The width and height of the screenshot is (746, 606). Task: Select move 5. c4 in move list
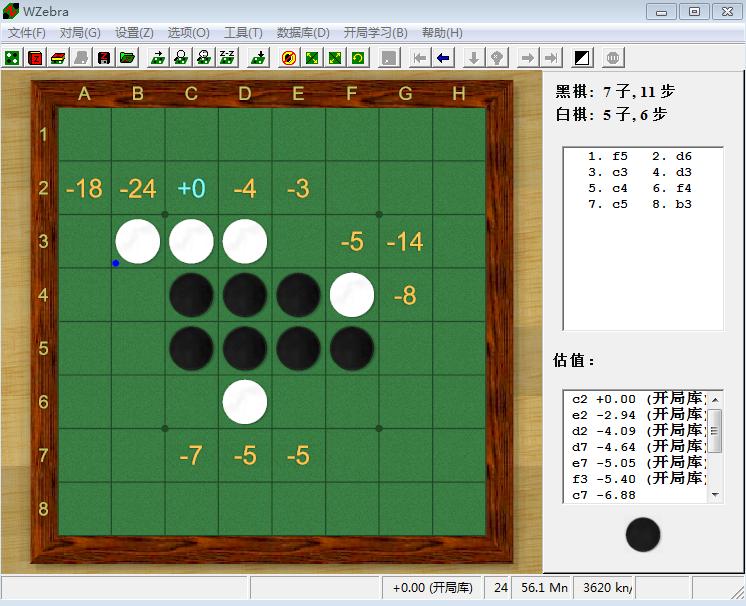(x=608, y=188)
